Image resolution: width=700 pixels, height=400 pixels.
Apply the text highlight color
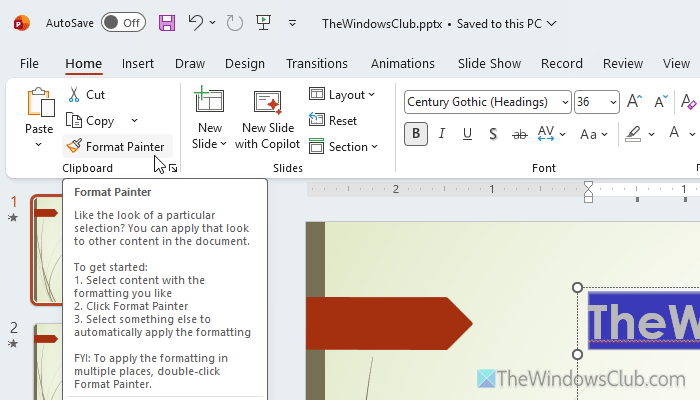point(633,133)
